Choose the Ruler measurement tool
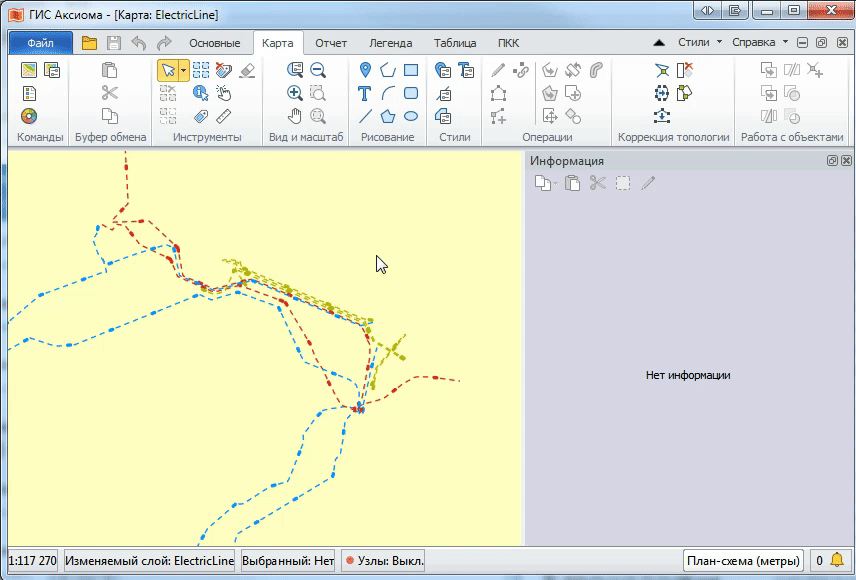856x580 pixels. point(223,116)
